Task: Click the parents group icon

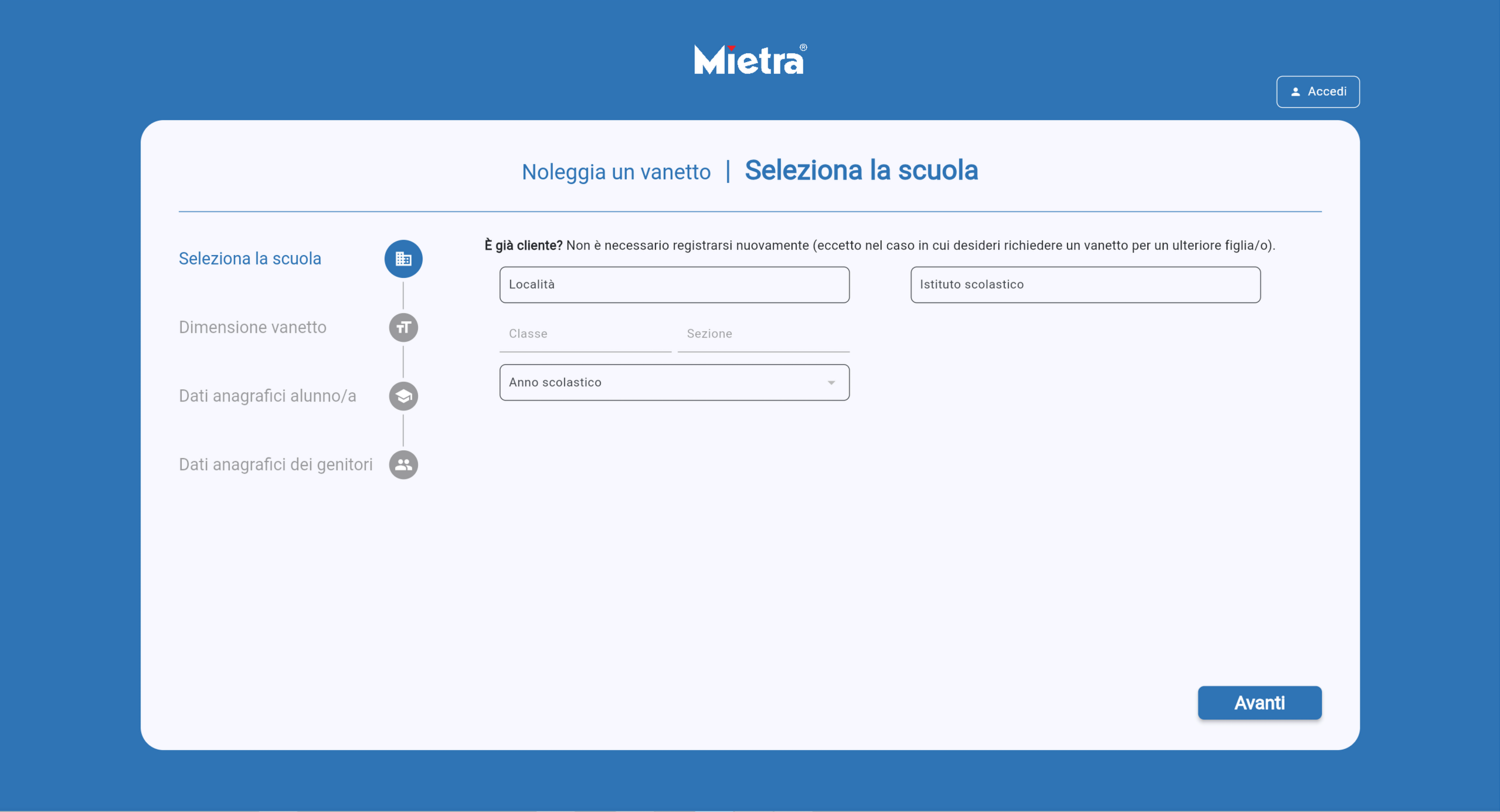Action: coord(403,464)
